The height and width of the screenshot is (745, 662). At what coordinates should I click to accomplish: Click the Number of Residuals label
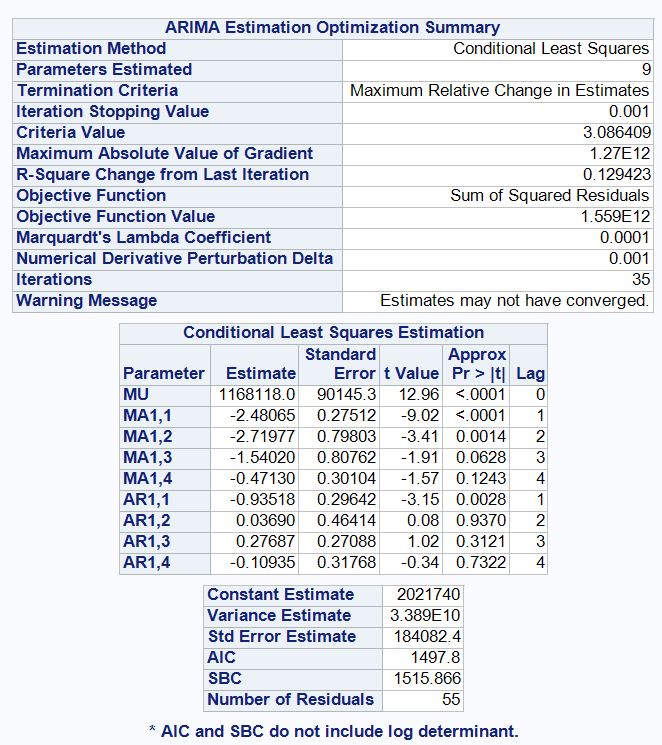pos(290,700)
